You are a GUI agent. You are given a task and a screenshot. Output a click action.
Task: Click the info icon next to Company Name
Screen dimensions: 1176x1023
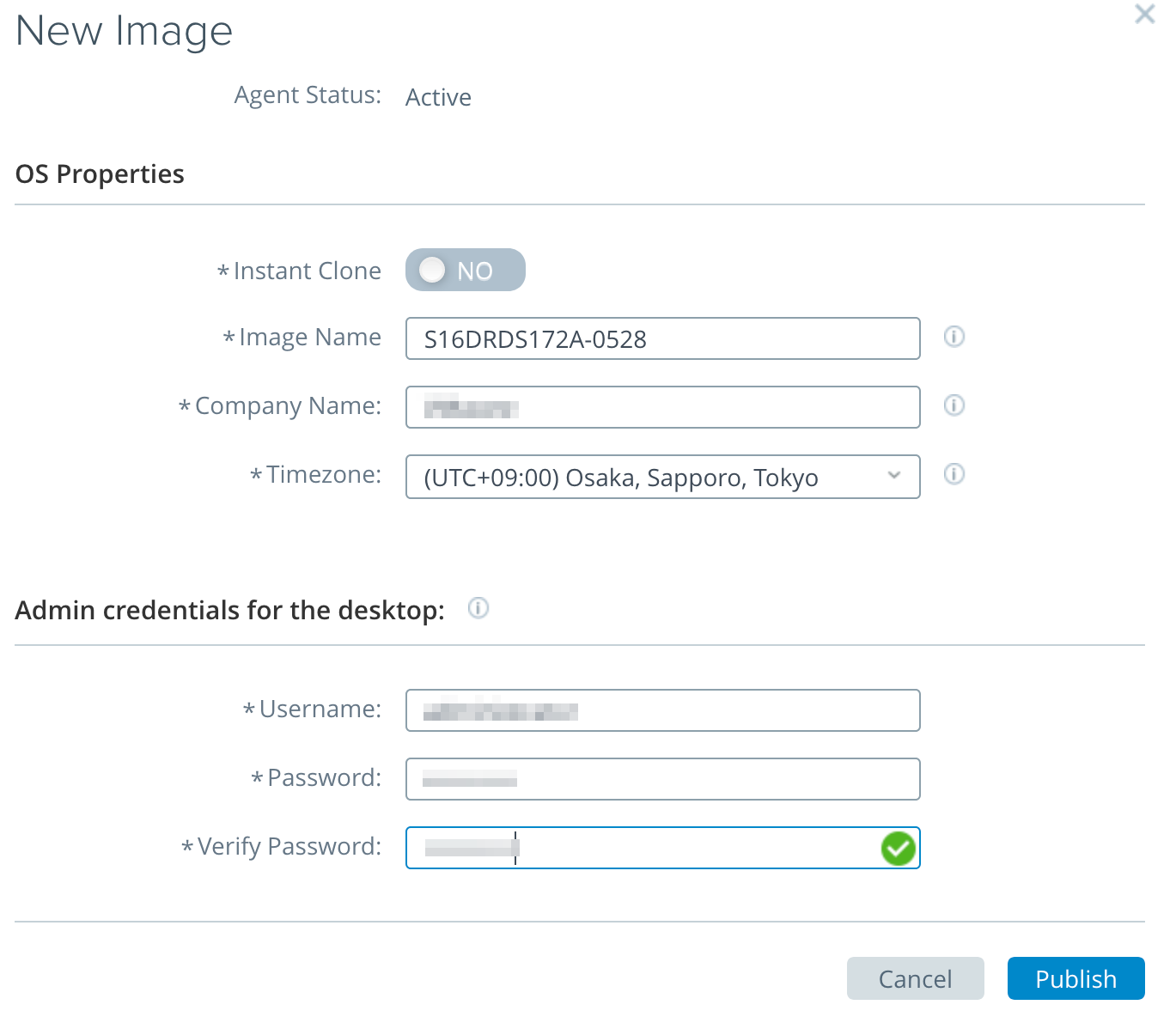click(954, 405)
